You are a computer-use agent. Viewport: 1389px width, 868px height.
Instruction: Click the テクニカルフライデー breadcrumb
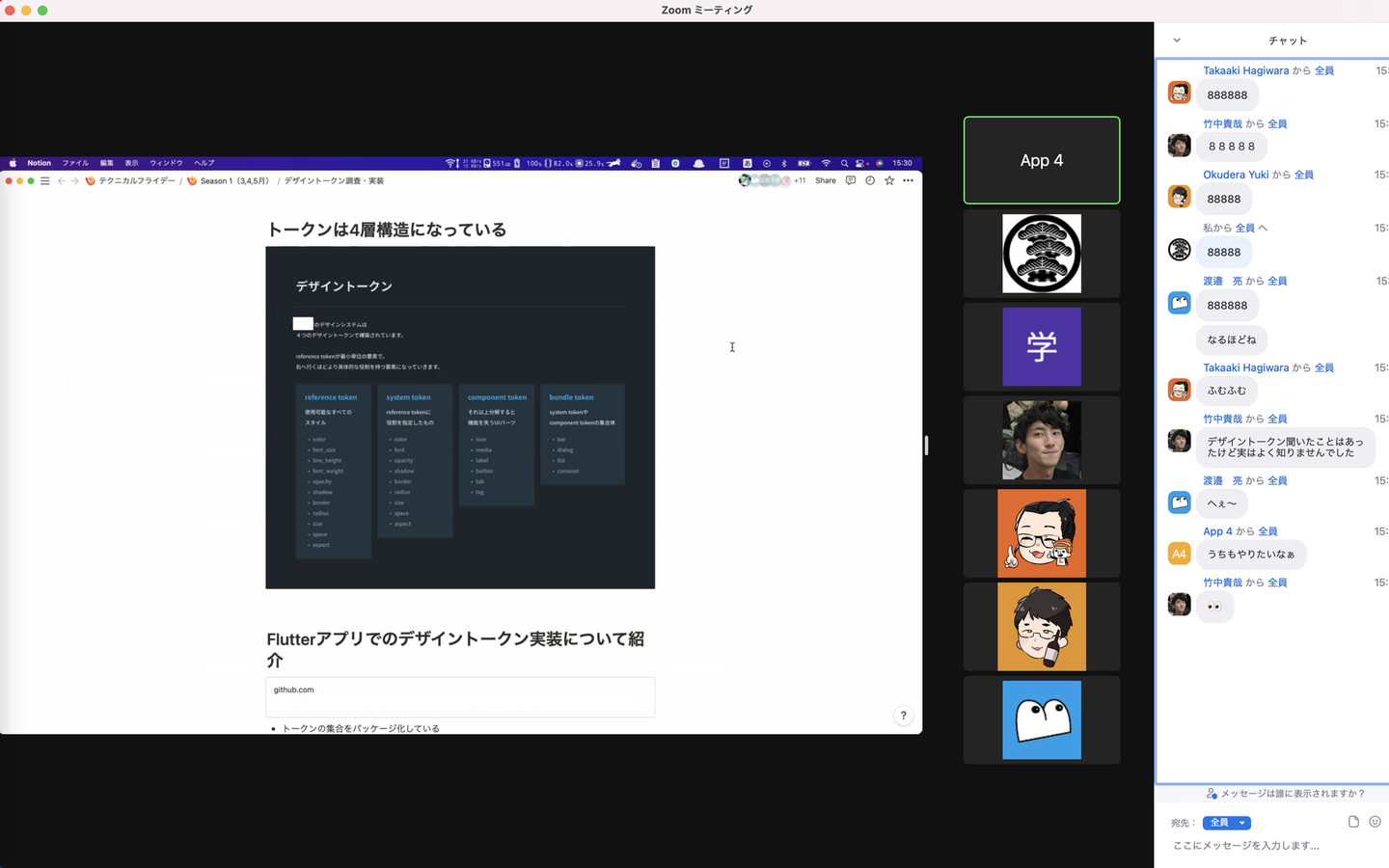coord(136,180)
